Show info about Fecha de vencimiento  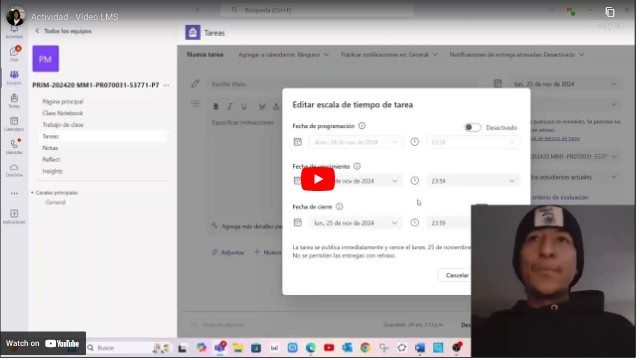pos(357,166)
